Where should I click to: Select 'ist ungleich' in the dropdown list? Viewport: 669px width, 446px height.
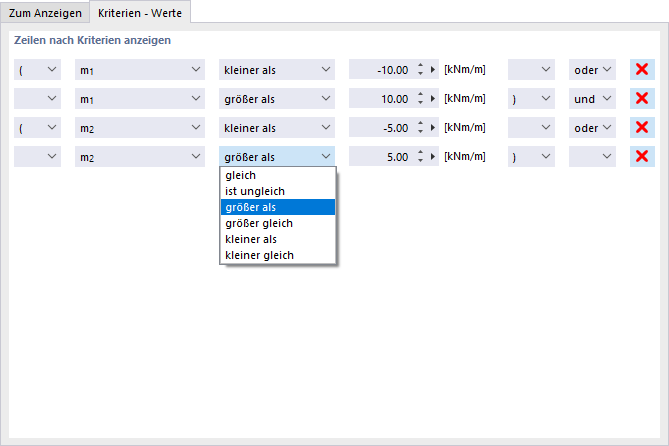(255, 191)
